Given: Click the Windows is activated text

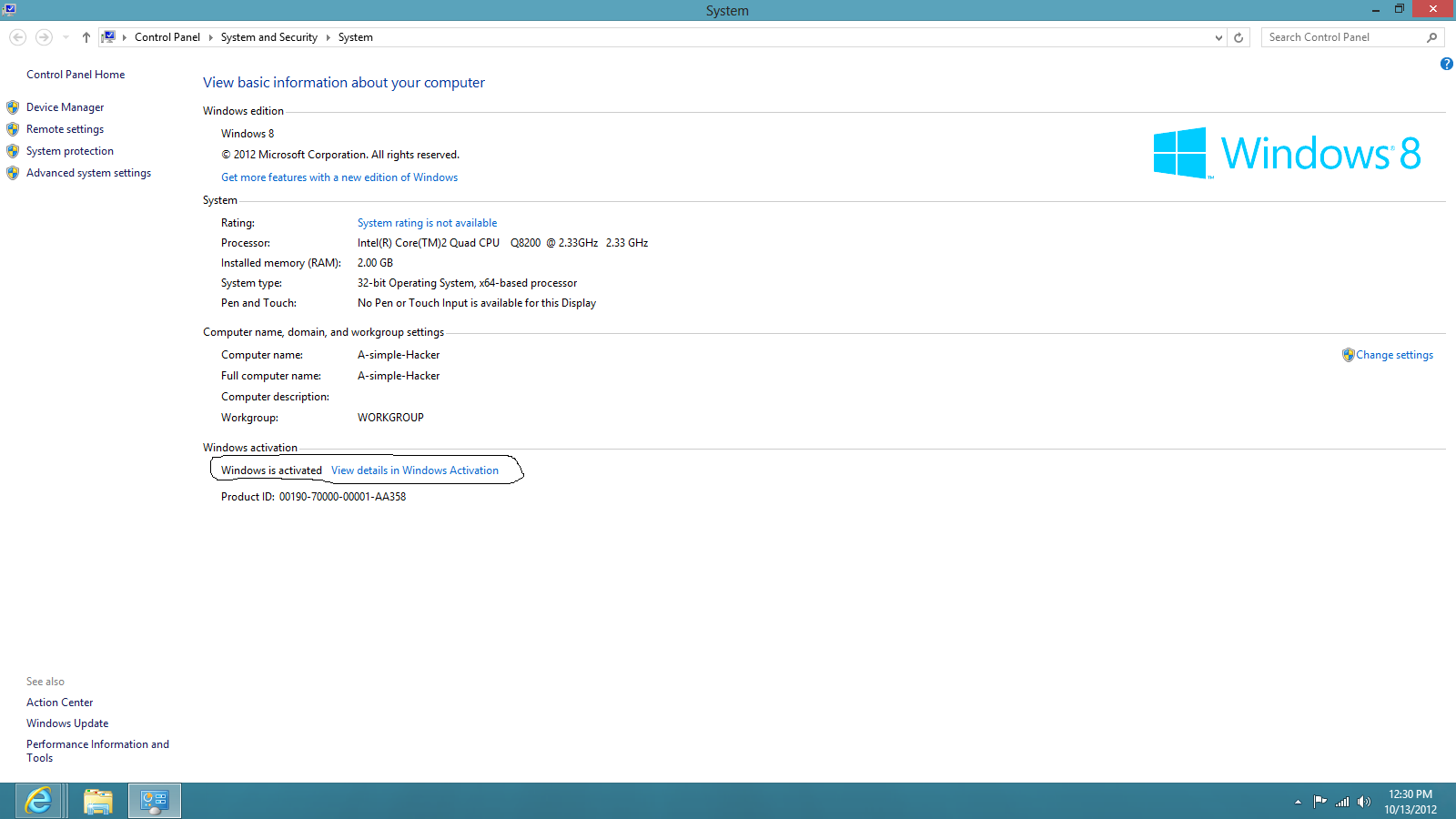Looking at the screenshot, I should point(271,470).
